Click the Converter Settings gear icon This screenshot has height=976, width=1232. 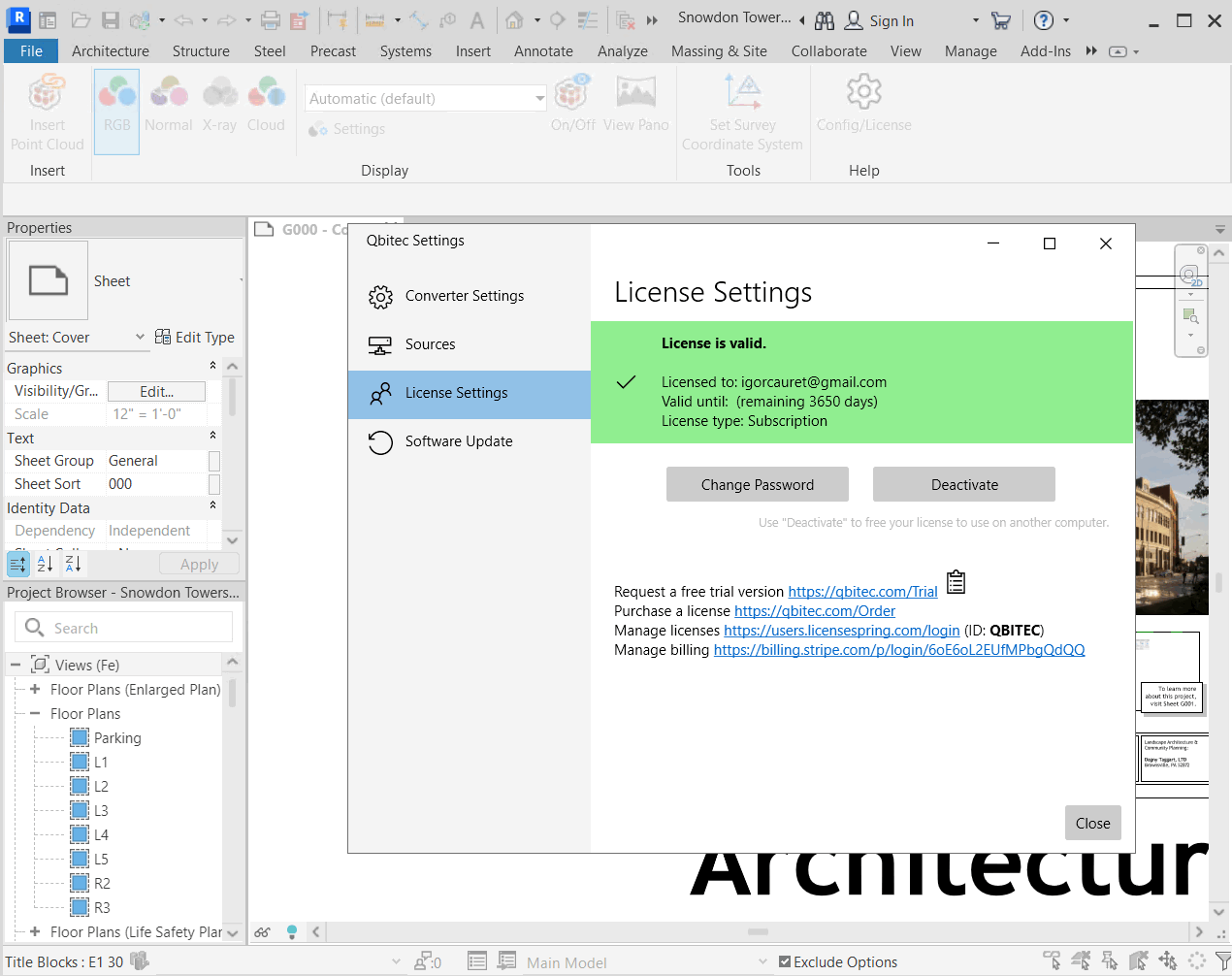[380, 297]
